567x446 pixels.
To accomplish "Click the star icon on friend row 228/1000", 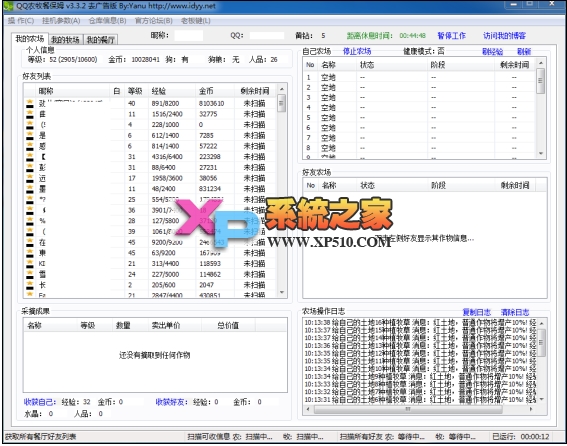I will click(x=30, y=125).
